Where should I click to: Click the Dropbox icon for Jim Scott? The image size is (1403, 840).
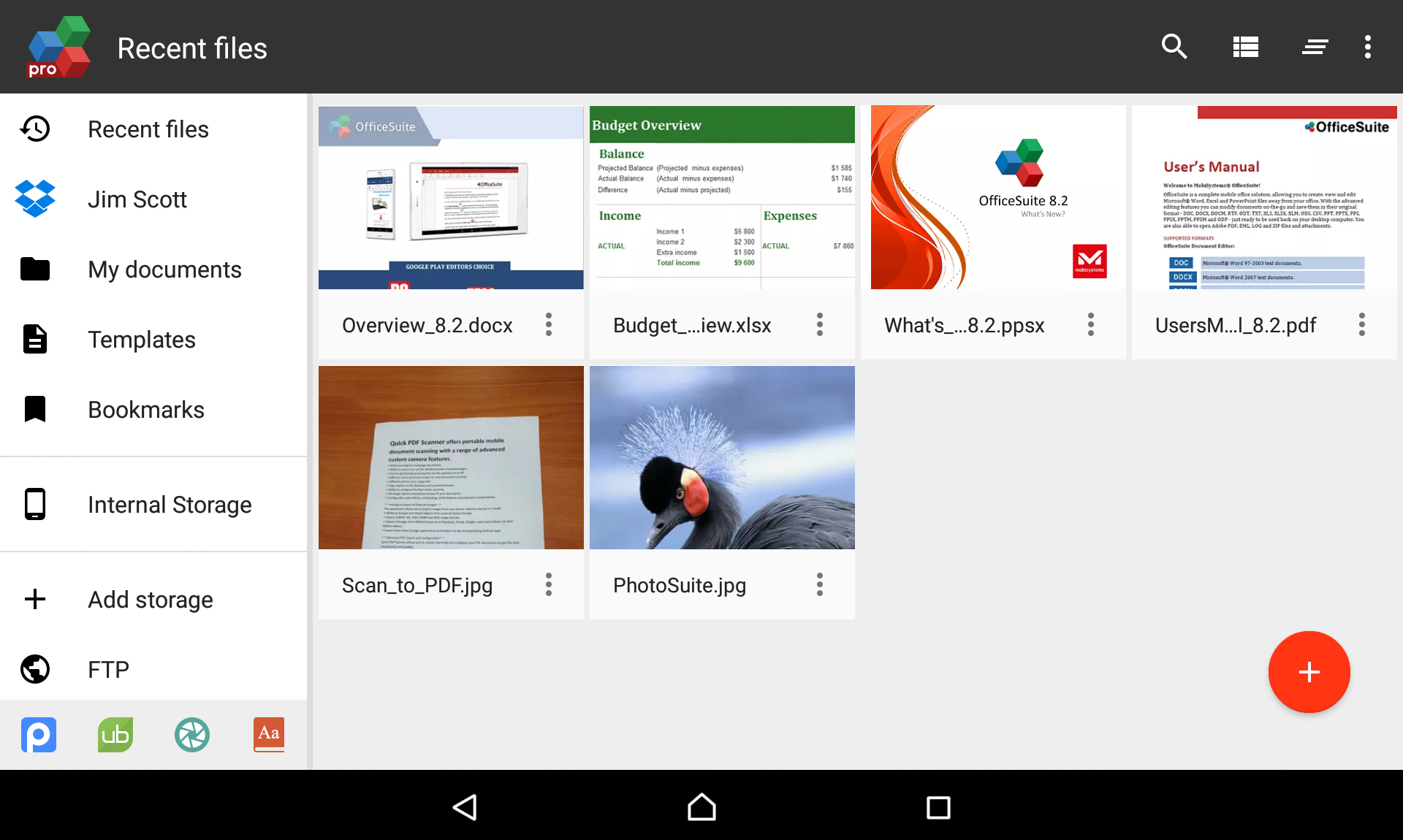pos(35,199)
